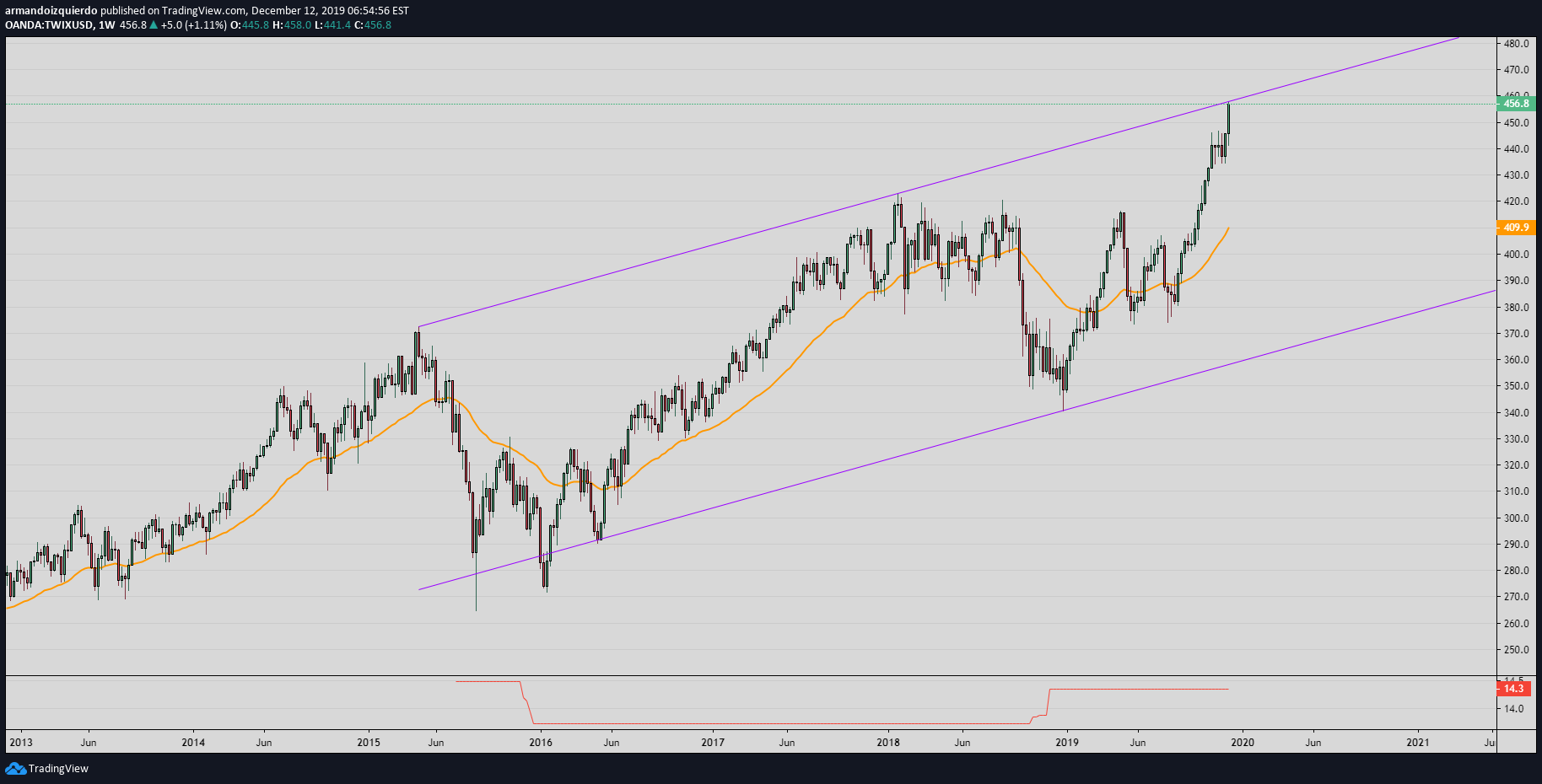1542x784 pixels.
Task: Click the green 456.8 current price tag
Action: click(x=1516, y=104)
